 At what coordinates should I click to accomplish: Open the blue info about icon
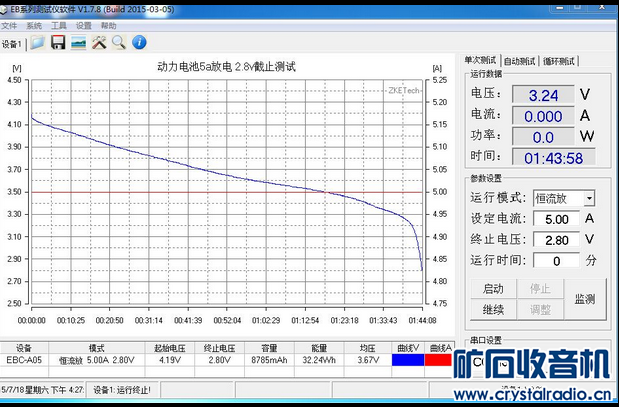pyautogui.click(x=139, y=42)
